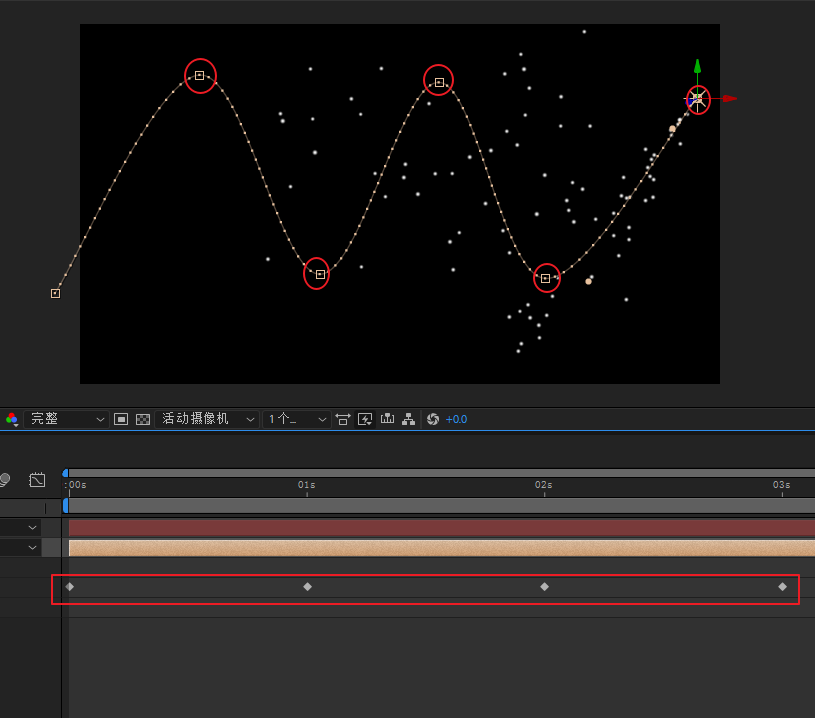Click the timeline button in viewer toolbar
The height and width of the screenshot is (718, 815).
(387, 419)
